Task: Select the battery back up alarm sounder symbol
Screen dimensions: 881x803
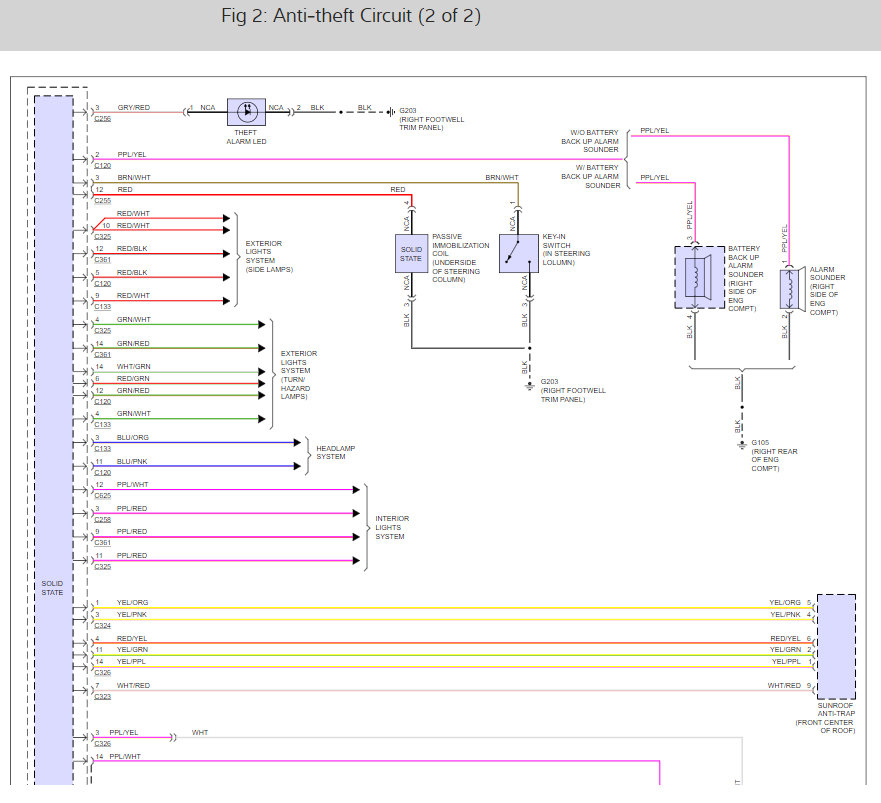Action: 698,277
